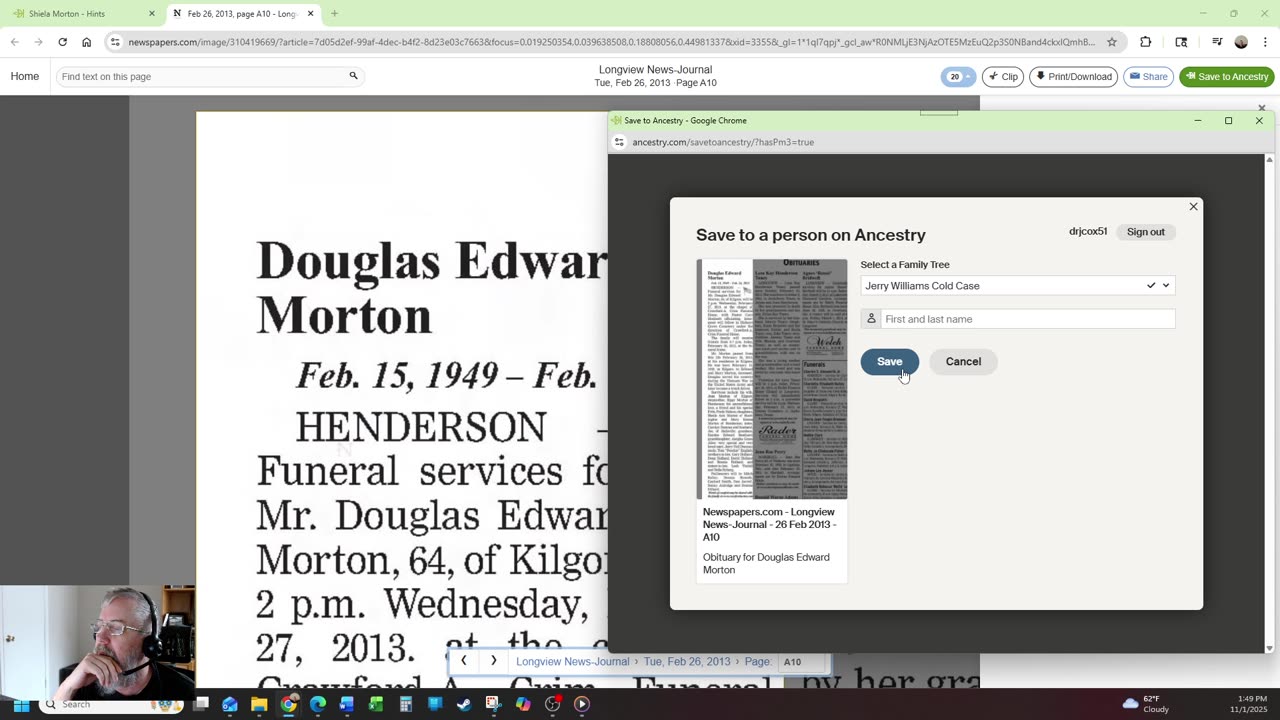Go to previous page with left chevron
This screenshot has width=1280, height=720.
point(463,661)
